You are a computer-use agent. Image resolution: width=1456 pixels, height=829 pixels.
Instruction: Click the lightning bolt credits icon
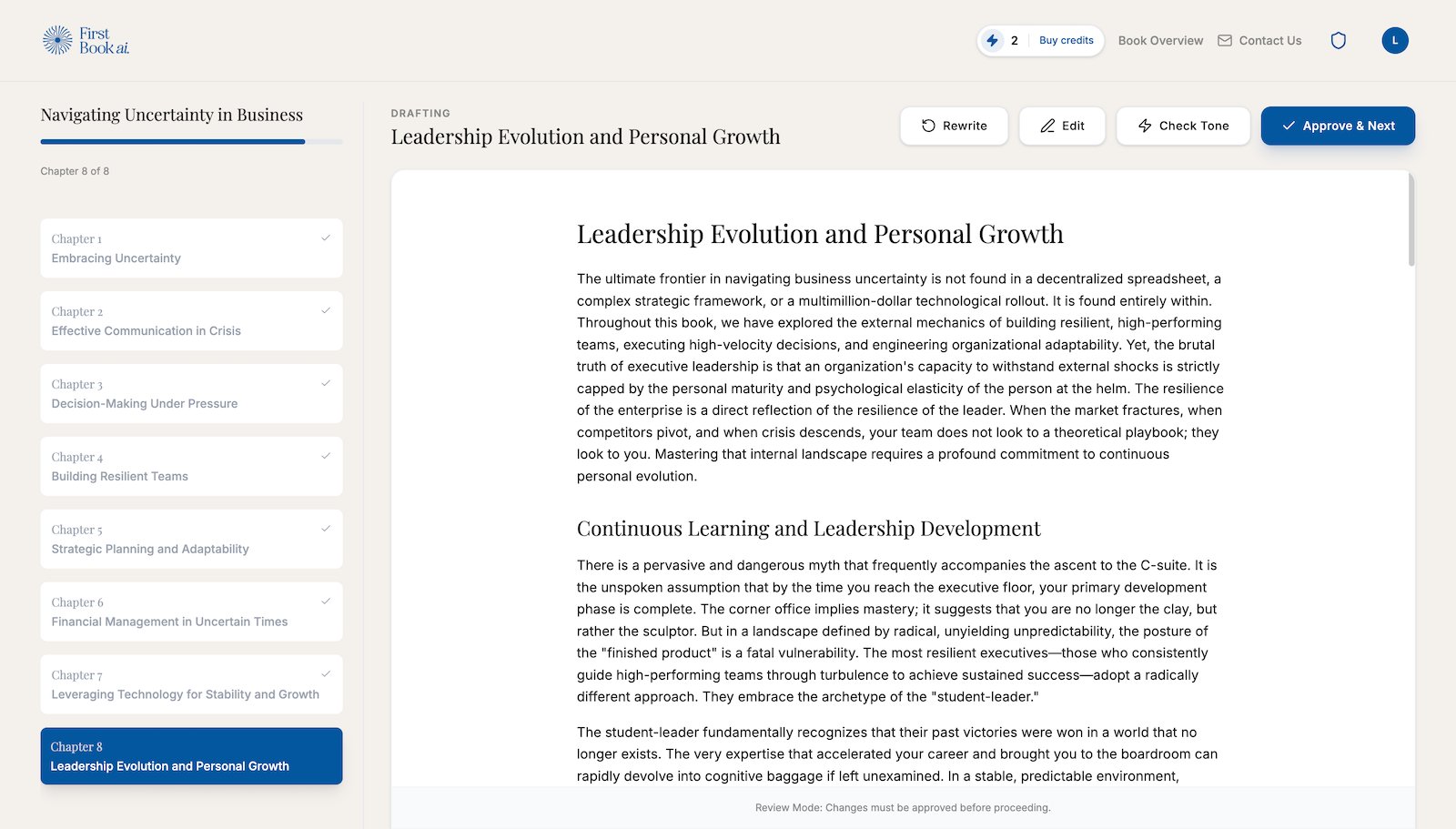click(993, 40)
